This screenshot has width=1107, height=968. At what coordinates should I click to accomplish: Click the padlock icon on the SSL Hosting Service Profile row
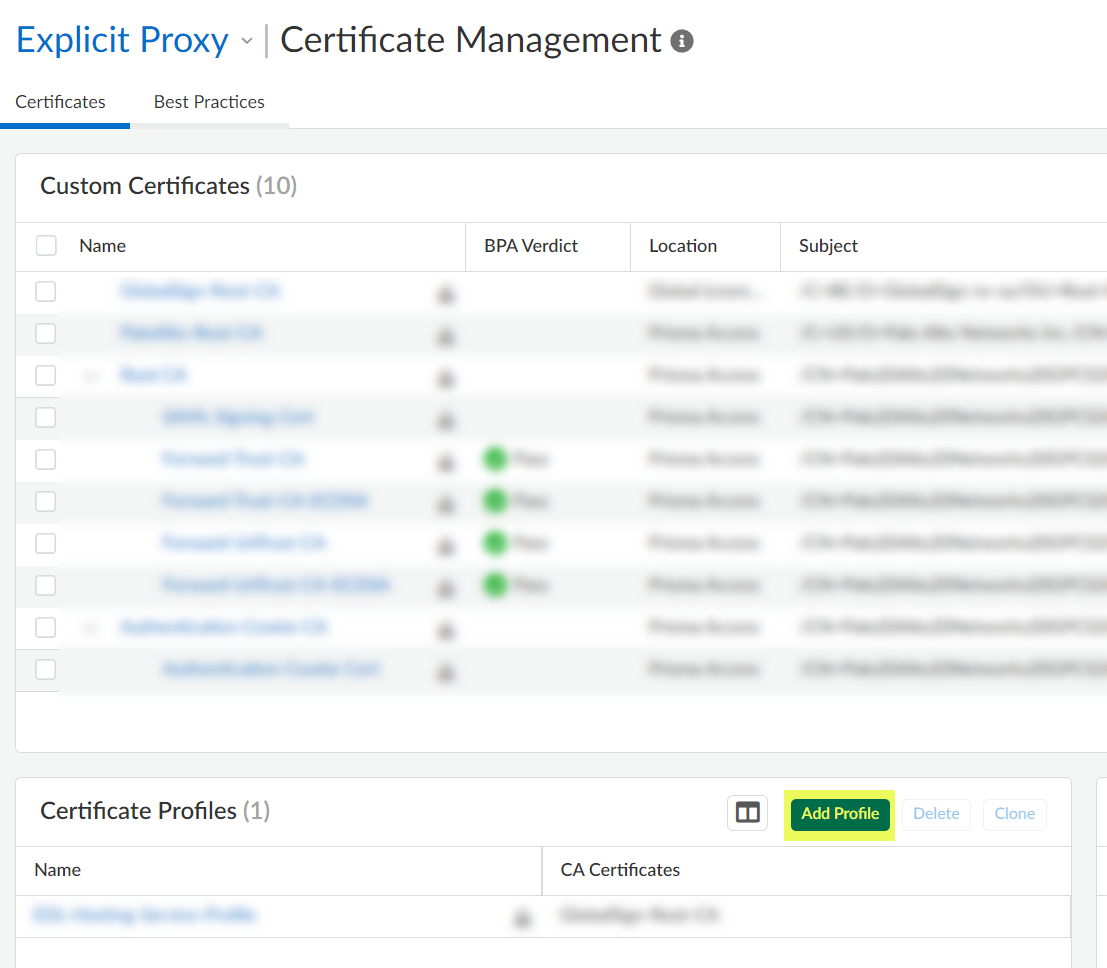tap(524, 915)
